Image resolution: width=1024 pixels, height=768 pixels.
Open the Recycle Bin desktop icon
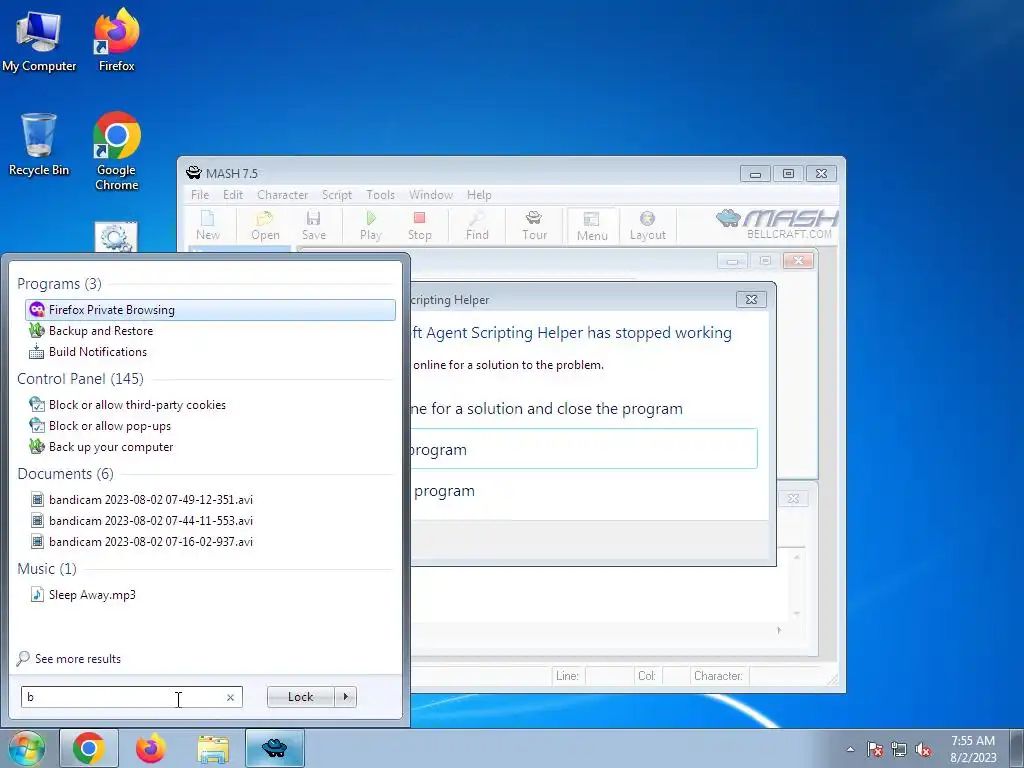click(39, 145)
